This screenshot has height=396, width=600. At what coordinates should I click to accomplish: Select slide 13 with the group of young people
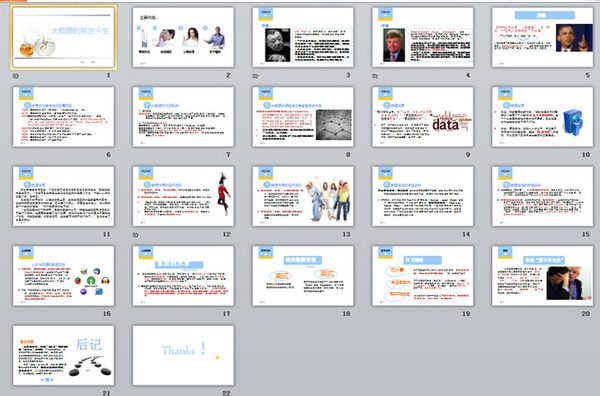click(303, 196)
